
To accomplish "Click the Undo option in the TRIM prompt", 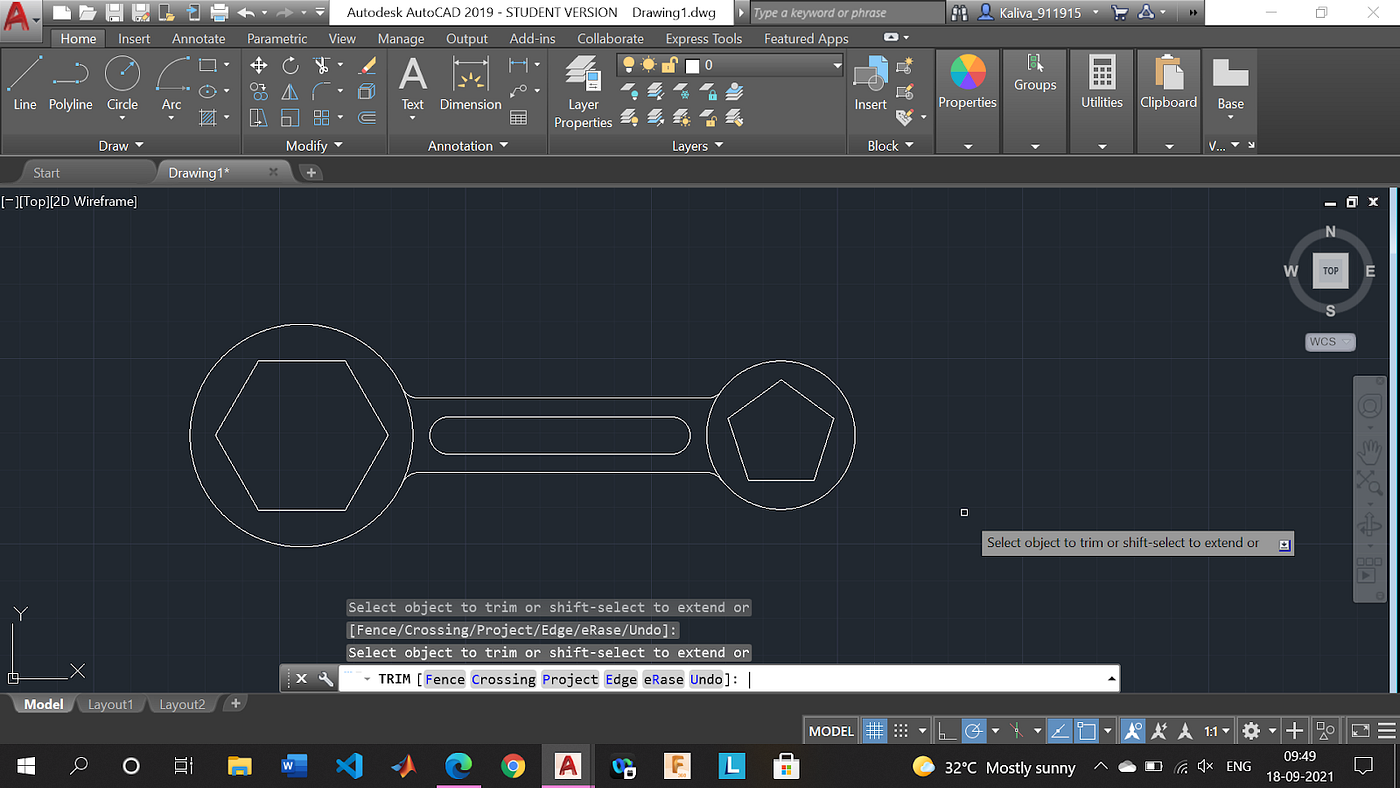I will (x=706, y=679).
